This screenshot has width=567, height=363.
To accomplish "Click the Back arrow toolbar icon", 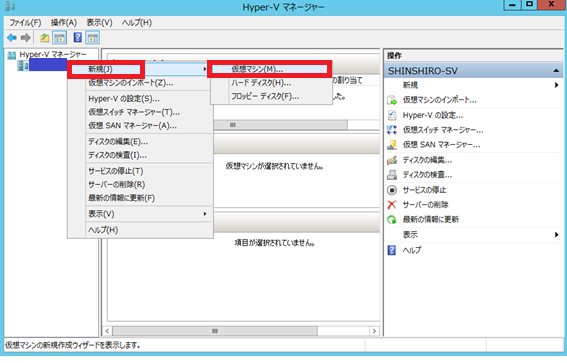I will (12, 38).
